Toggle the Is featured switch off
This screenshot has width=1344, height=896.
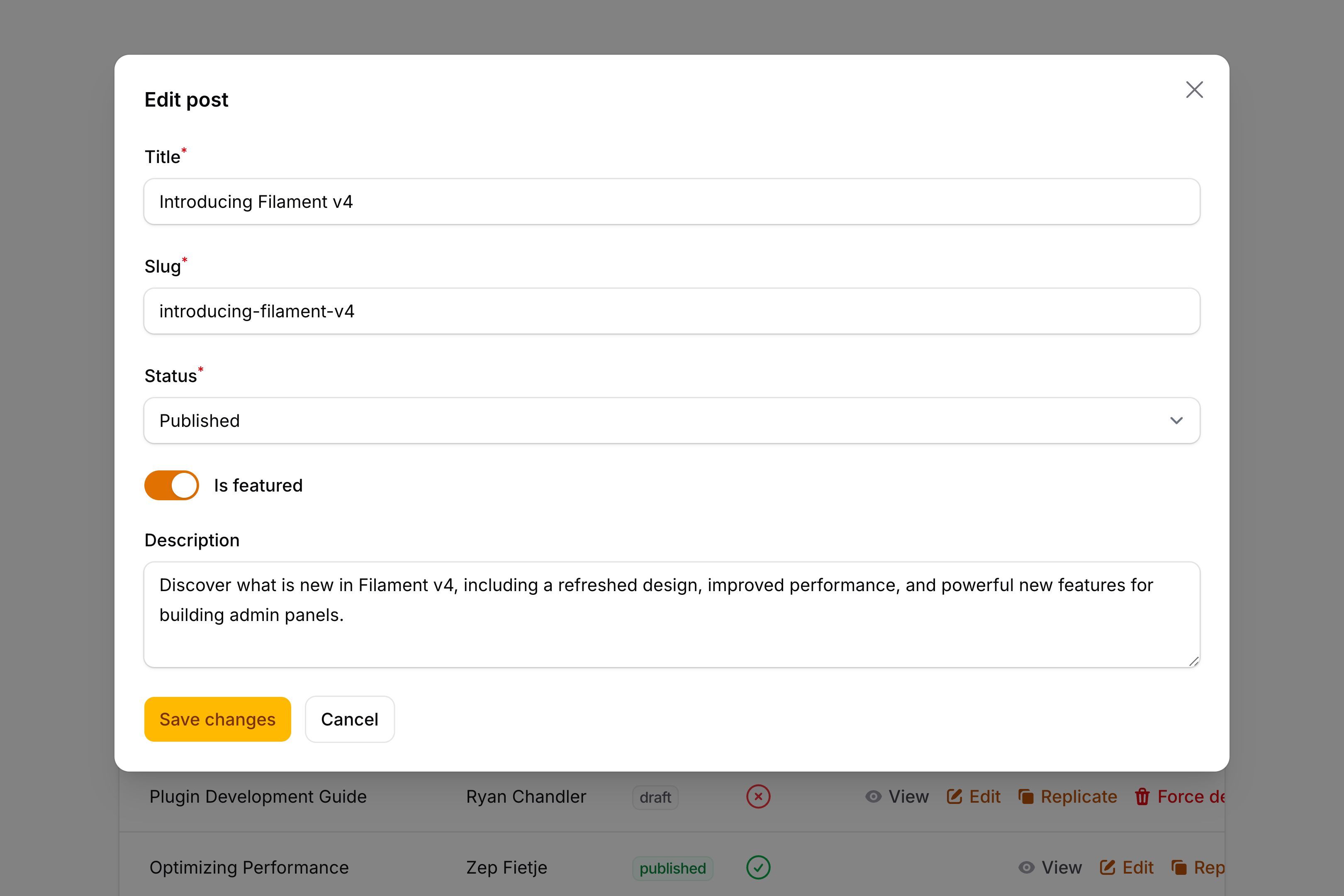coord(171,485)
